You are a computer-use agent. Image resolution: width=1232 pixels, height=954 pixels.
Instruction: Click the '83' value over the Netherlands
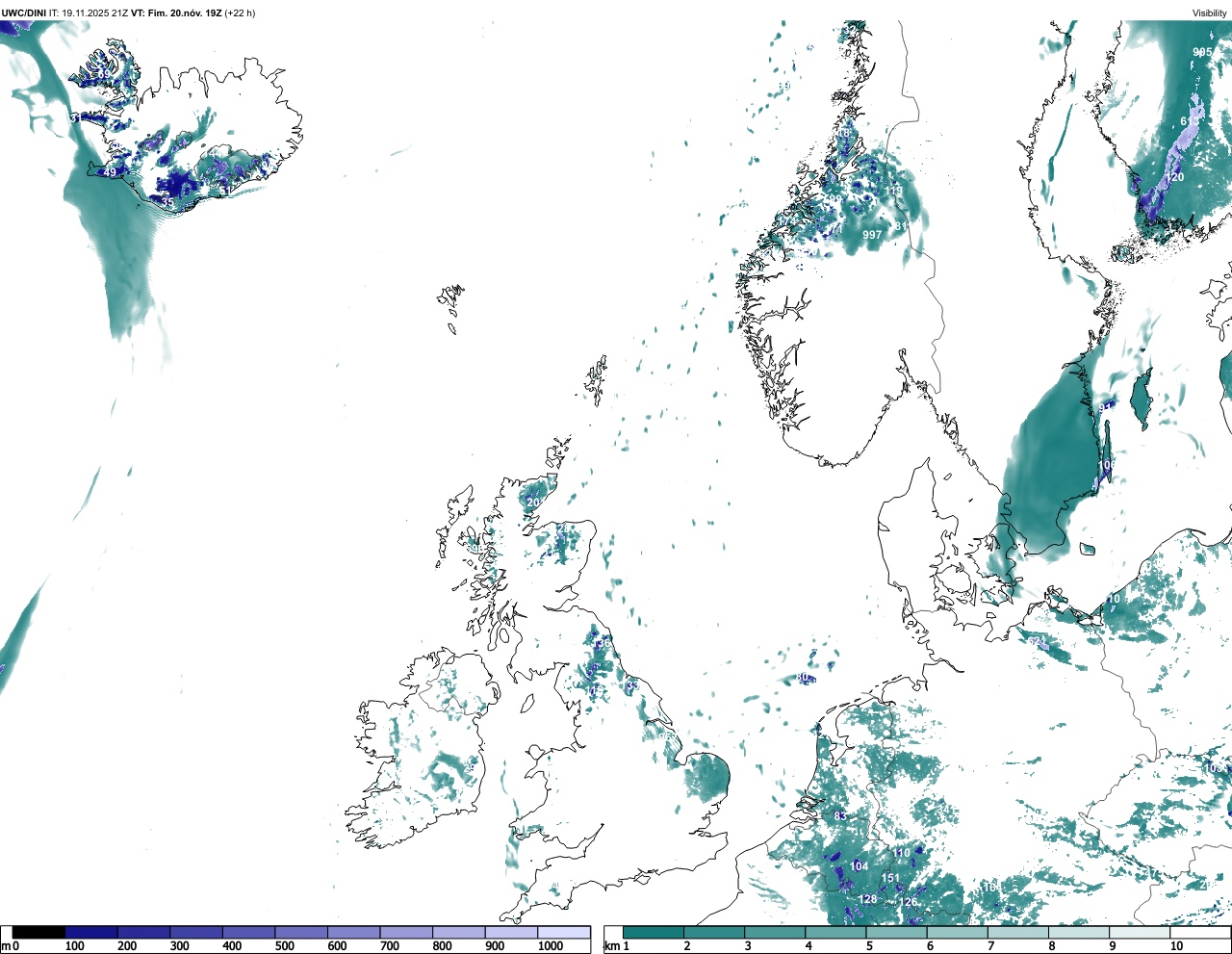pos(840,816)
